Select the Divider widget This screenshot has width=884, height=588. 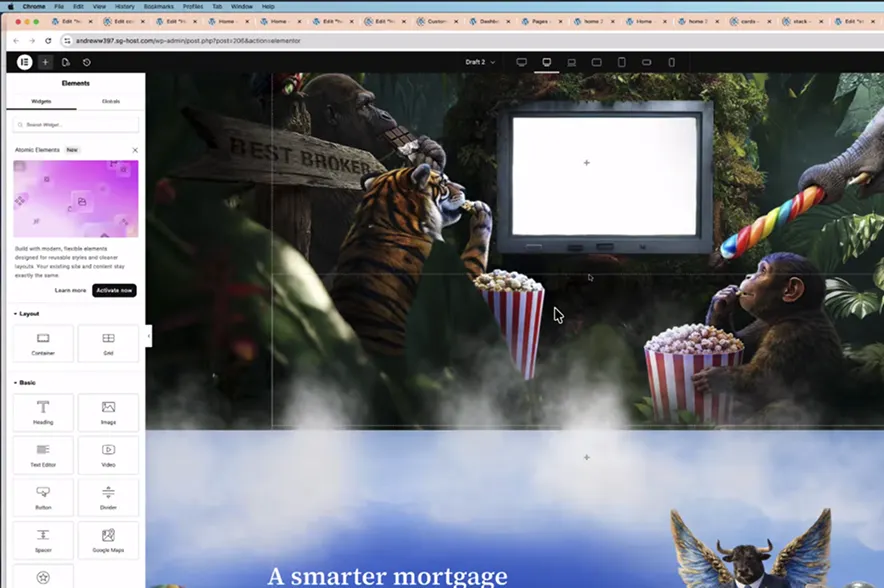click(x=108, y=497)
